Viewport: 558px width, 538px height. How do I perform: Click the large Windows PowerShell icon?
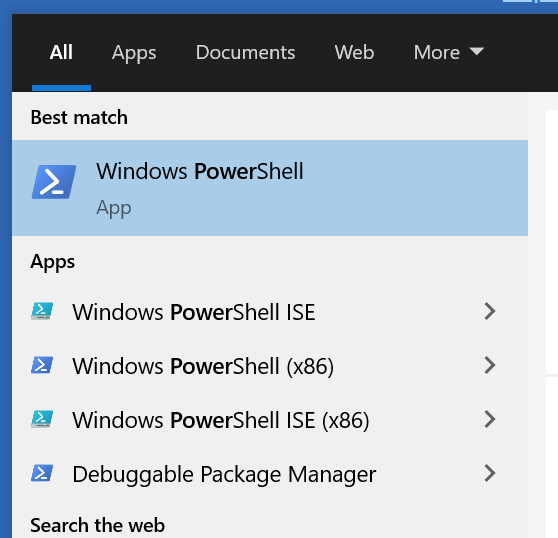[x=54, y=182]
